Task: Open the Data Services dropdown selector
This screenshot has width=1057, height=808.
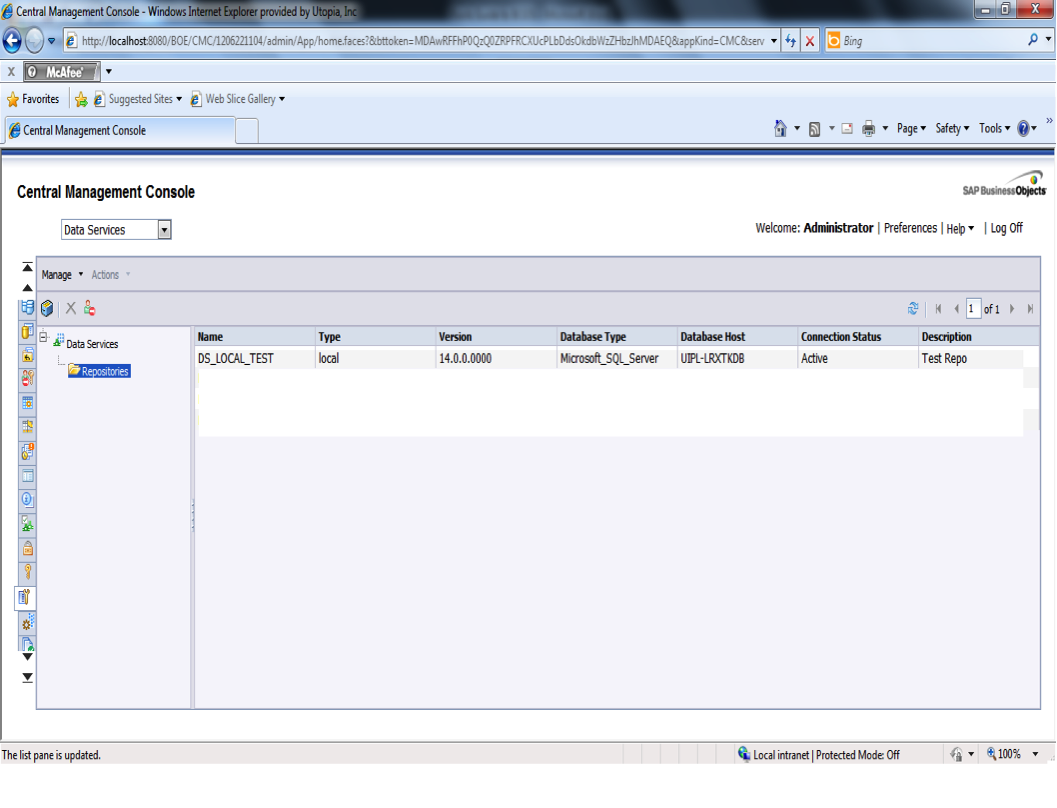Action: 116,230
